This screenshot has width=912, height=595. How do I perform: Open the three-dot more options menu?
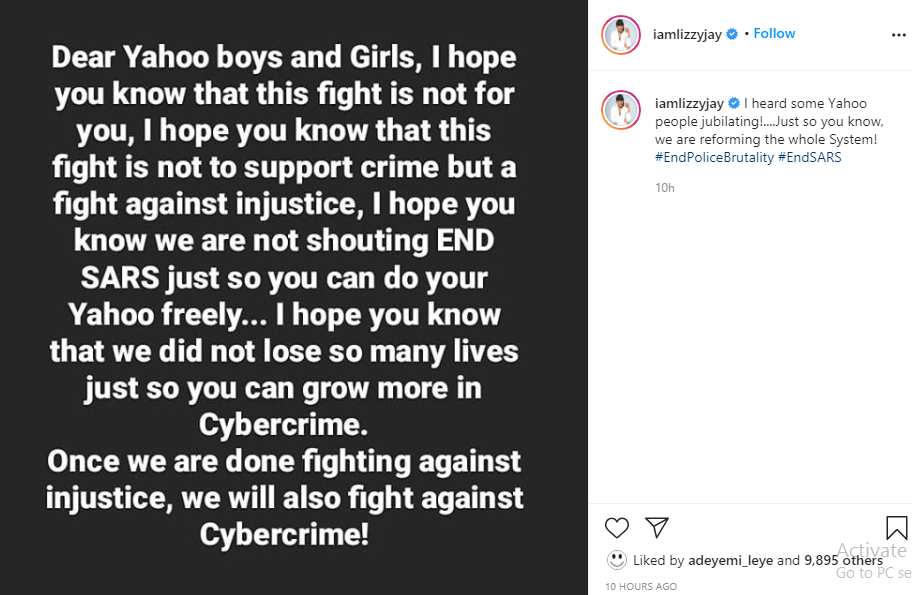click(898, 34)
